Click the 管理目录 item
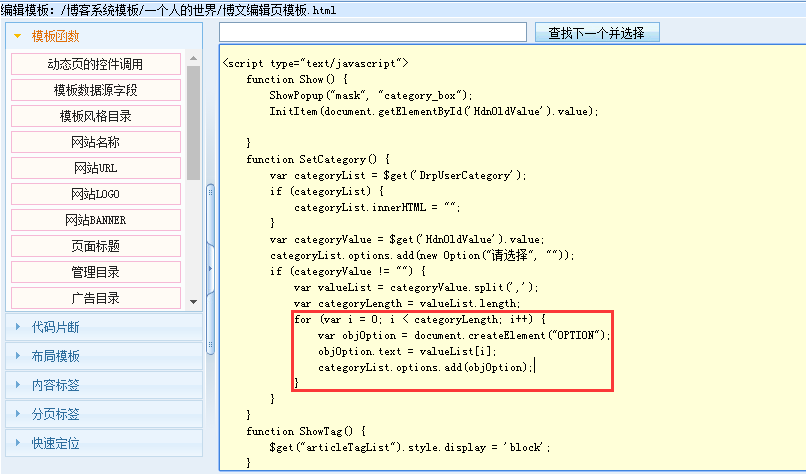Screen dimensions: 806x474 pyautogui.click(x=95, y=272)
